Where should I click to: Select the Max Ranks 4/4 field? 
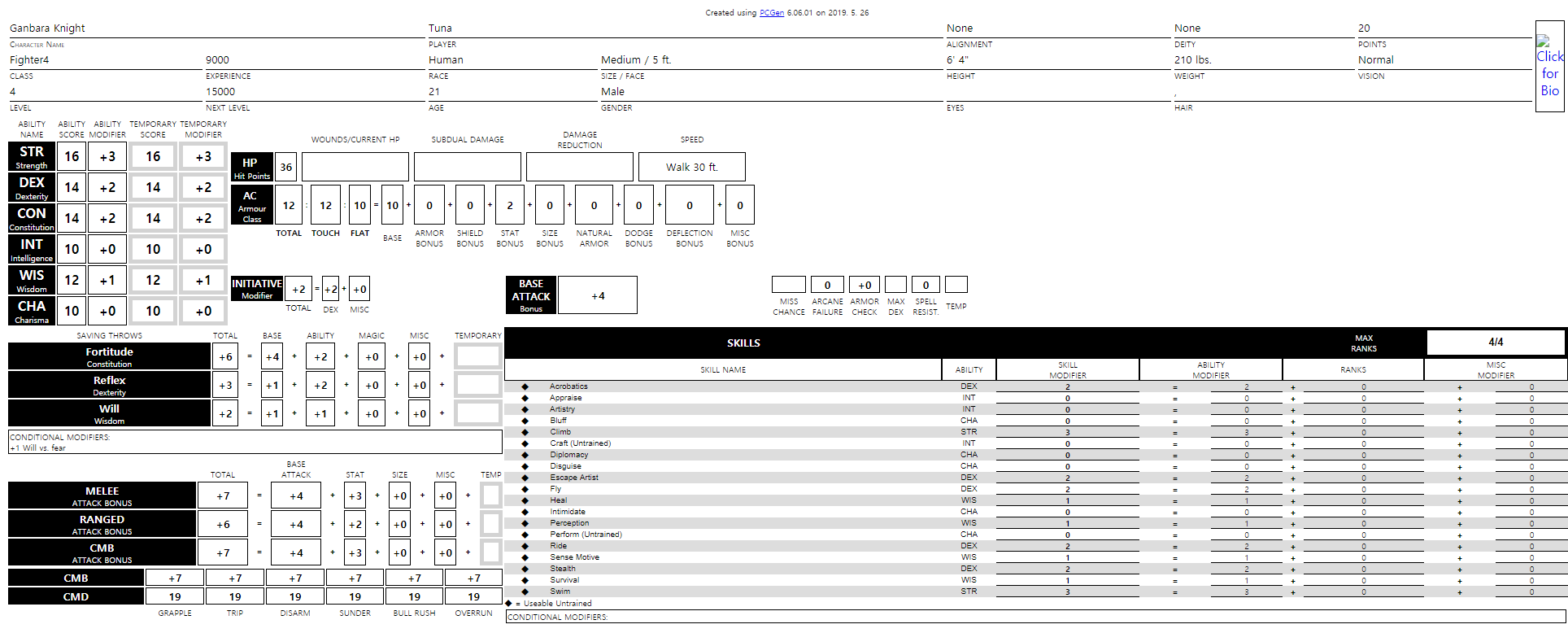click(1495, 343)
